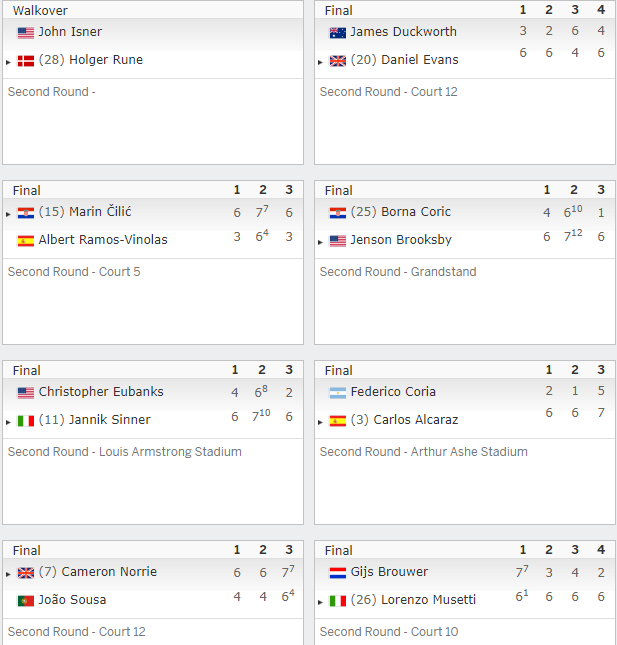
Task: Click Second Round - Grandstand label
Action: (x=398, y=271)
